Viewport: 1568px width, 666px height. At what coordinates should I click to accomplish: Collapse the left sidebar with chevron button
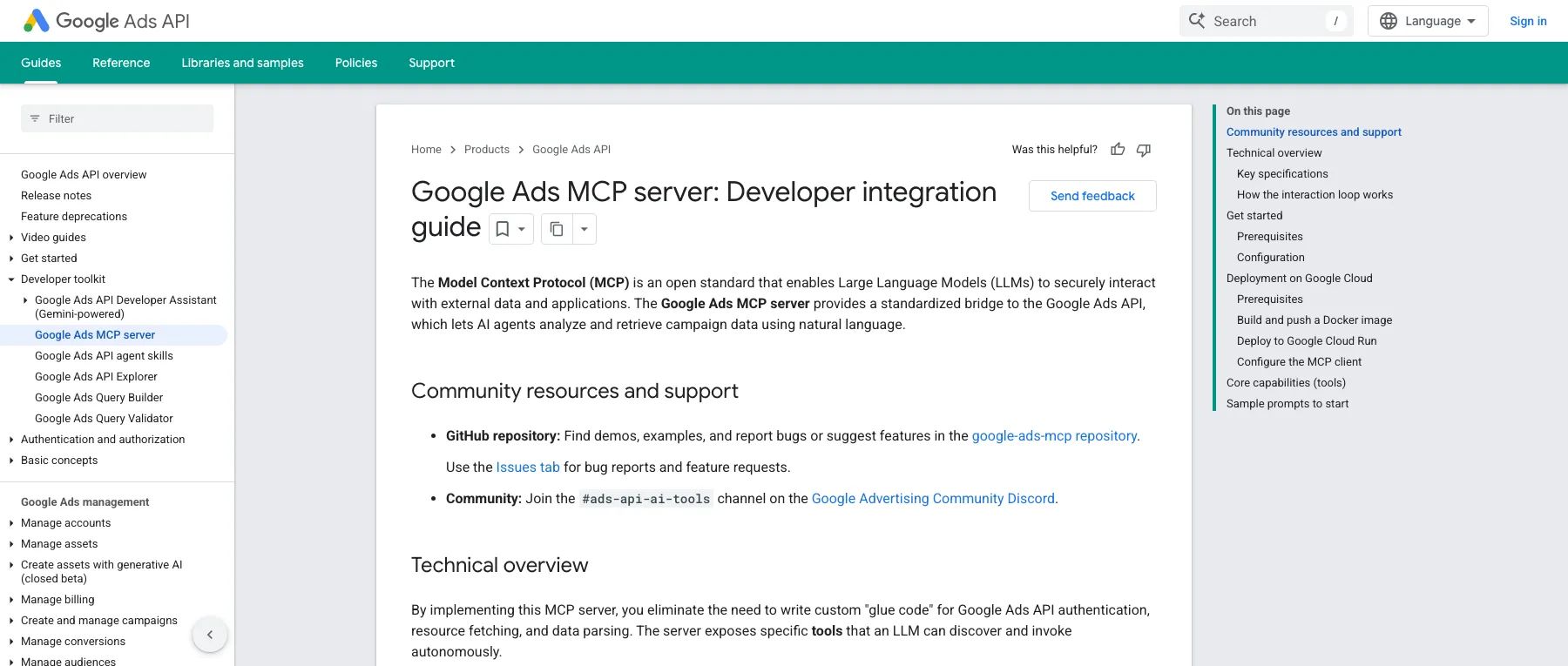(210, 635)
